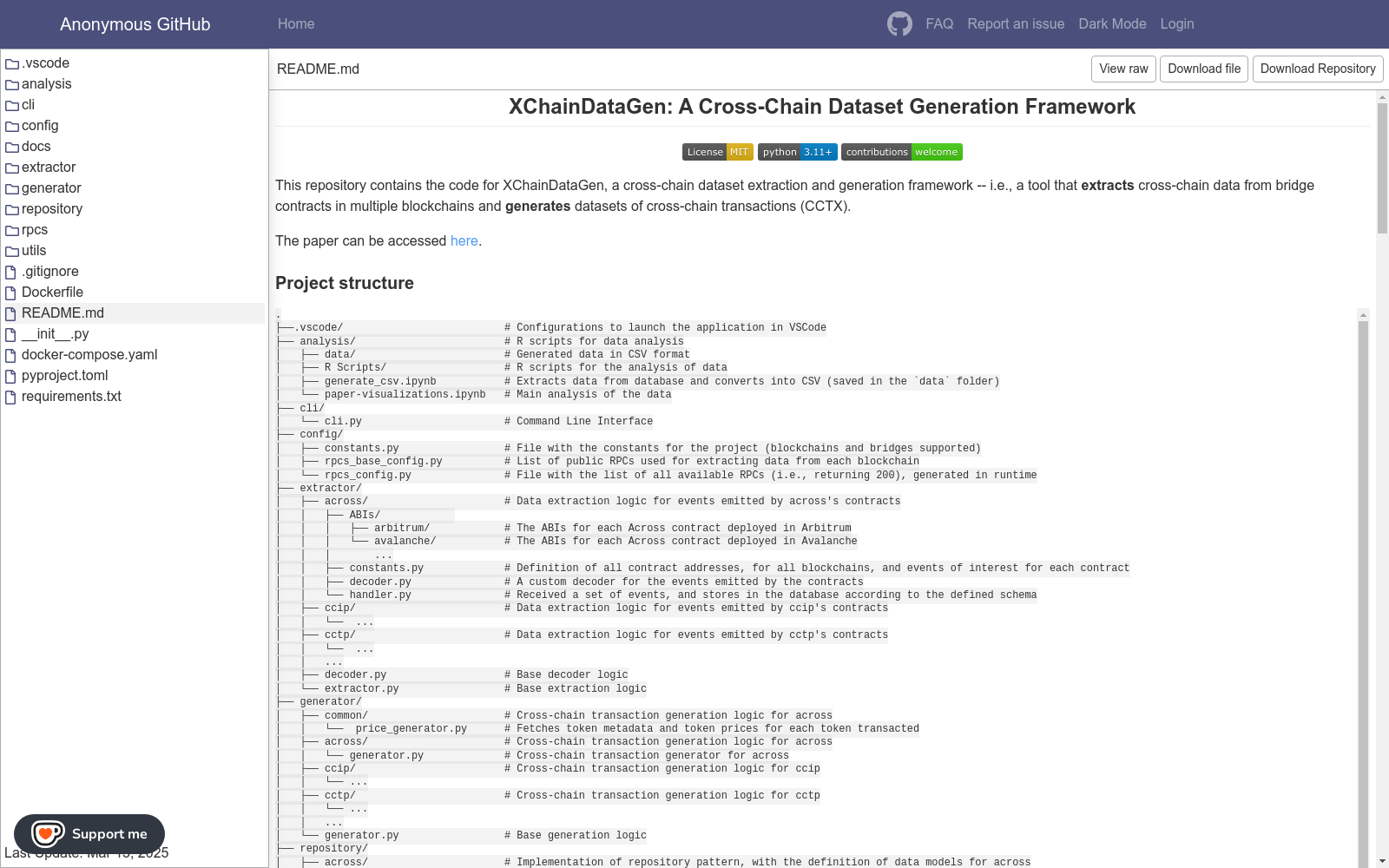Click the file icon beside README.md
The image size is (1389, 868).
coord(11,313)
